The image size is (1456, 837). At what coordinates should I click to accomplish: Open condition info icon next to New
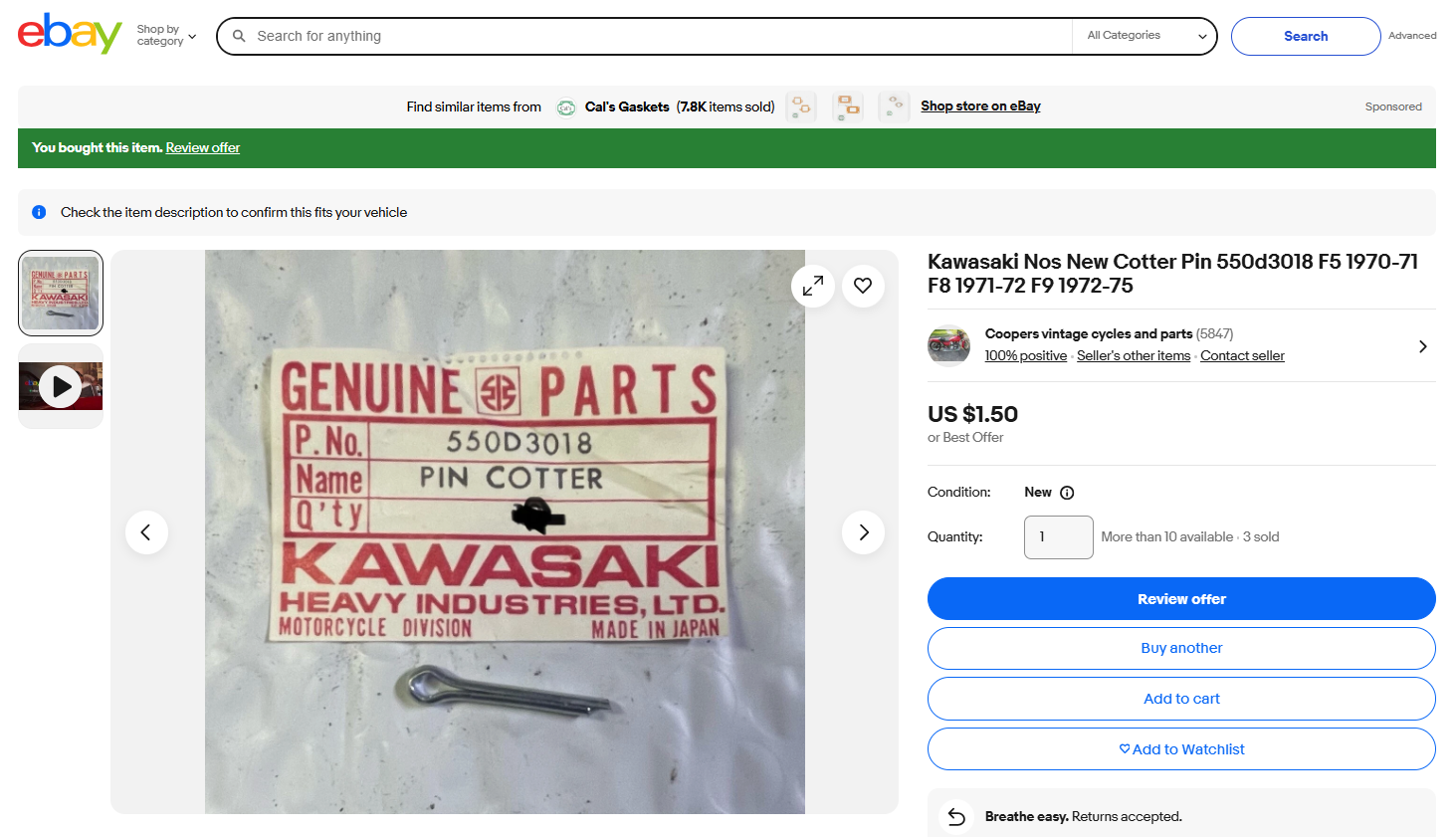(1067, 493)
